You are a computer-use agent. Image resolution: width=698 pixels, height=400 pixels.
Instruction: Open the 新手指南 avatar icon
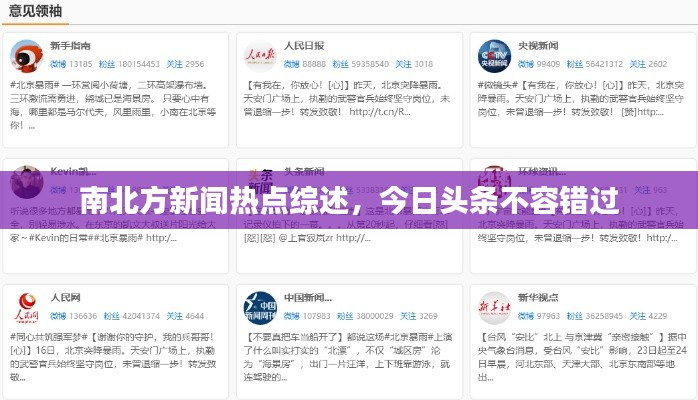pyautogui.click(x=27, y=56)
